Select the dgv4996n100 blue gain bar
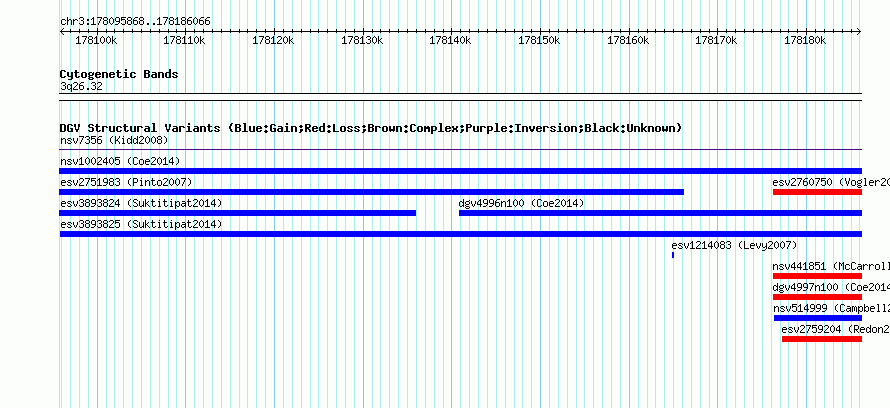890x408 pixels. (x=660, y=213)
